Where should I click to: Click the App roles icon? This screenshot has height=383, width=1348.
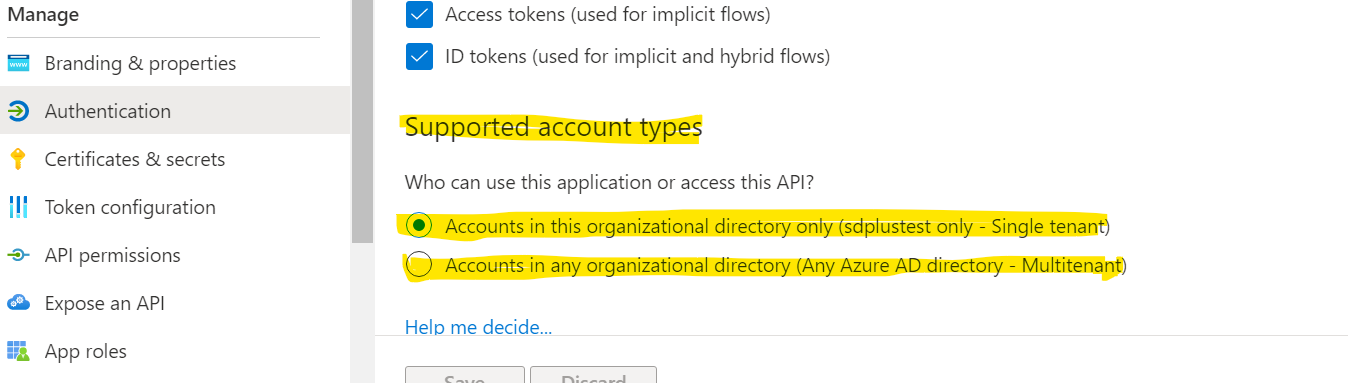pyautogui.click(x=18, y=352)
